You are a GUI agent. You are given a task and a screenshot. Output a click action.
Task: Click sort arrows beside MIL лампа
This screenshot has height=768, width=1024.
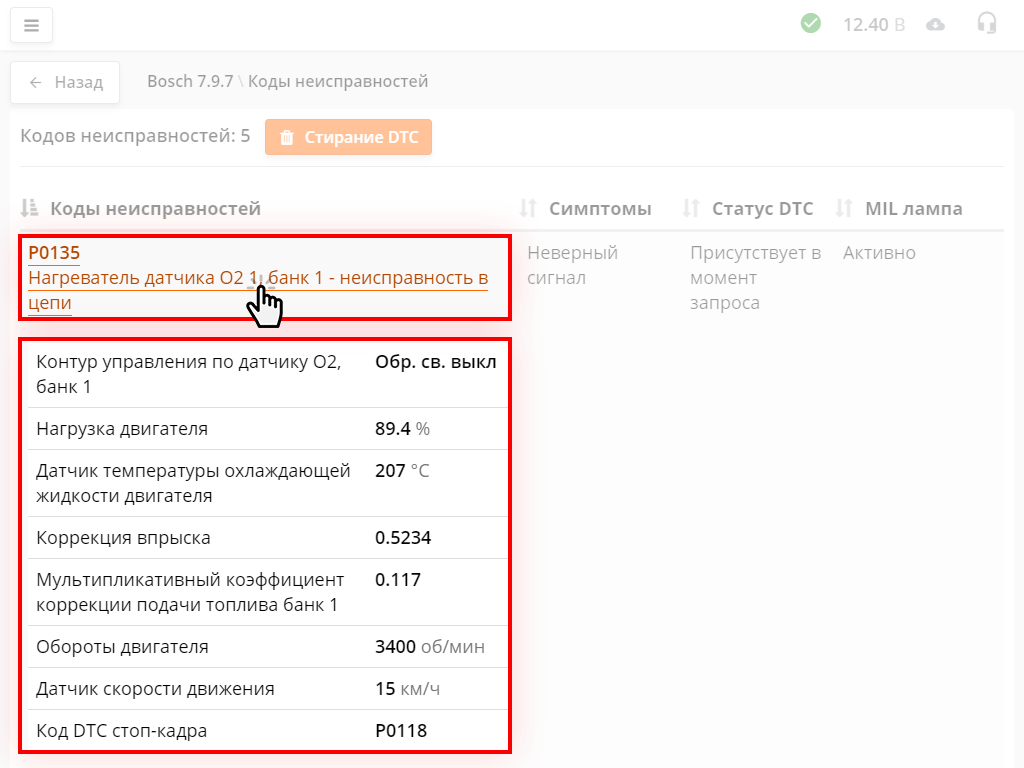coord(845,208)
